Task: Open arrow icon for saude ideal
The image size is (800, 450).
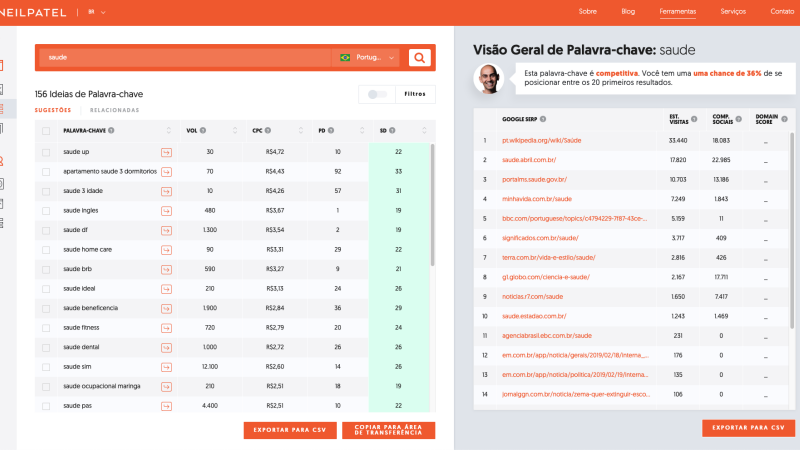Action: click(166, 289)
